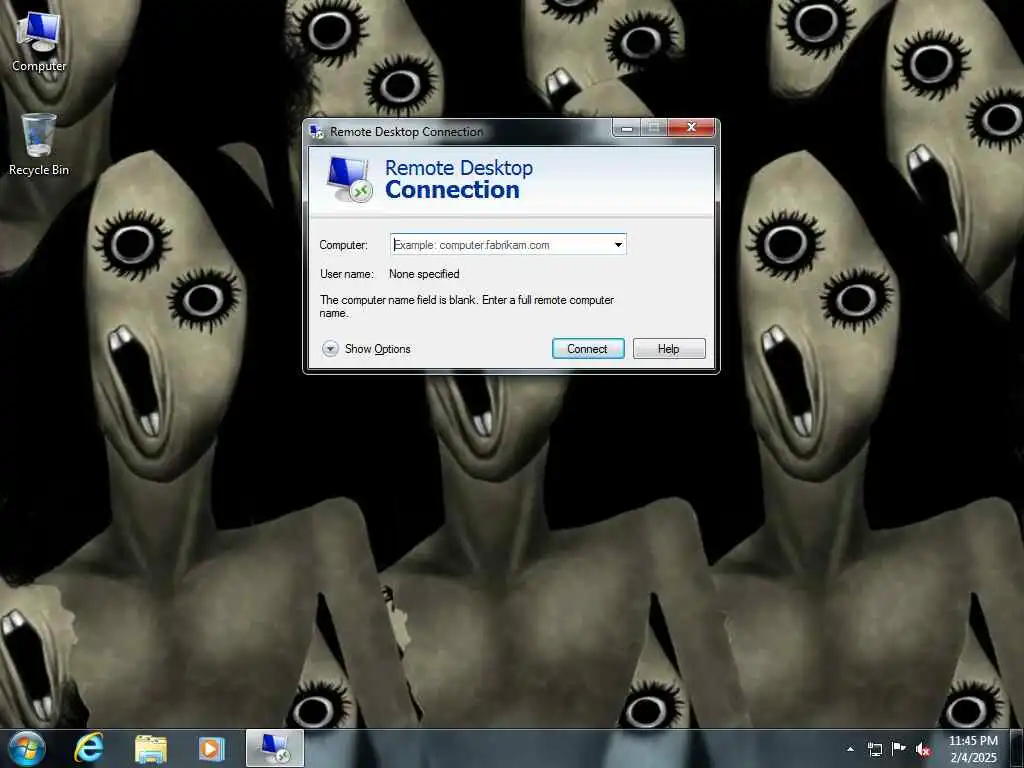Minimize the Remote Desktop Connection window
Image resolution: width=1024 pixels, height=768 pixels.
coord(627,128)
